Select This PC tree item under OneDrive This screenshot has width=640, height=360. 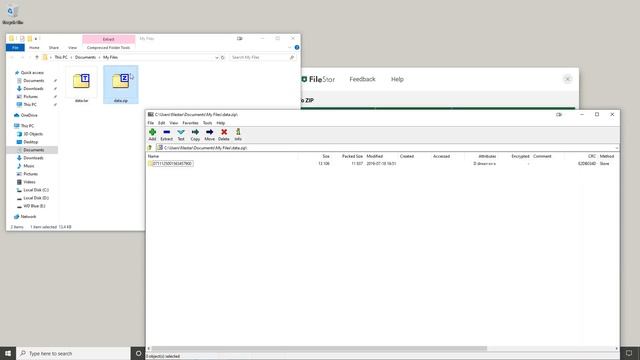(27, 126)
